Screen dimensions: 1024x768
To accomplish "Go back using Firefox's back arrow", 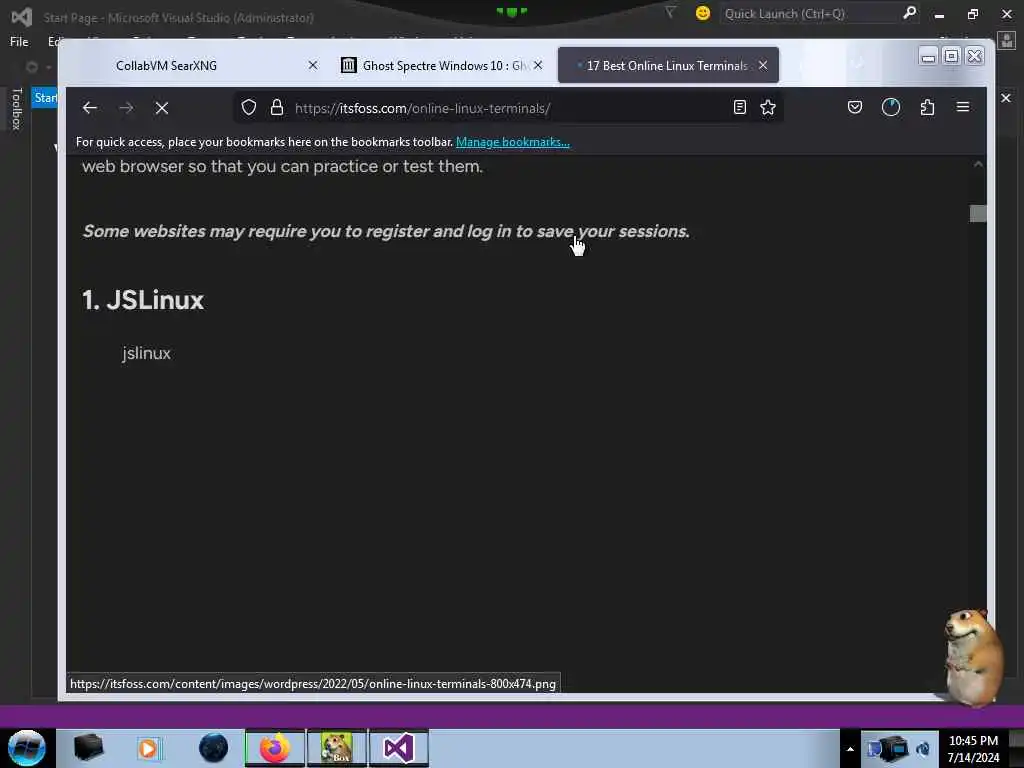I will 89,108.
